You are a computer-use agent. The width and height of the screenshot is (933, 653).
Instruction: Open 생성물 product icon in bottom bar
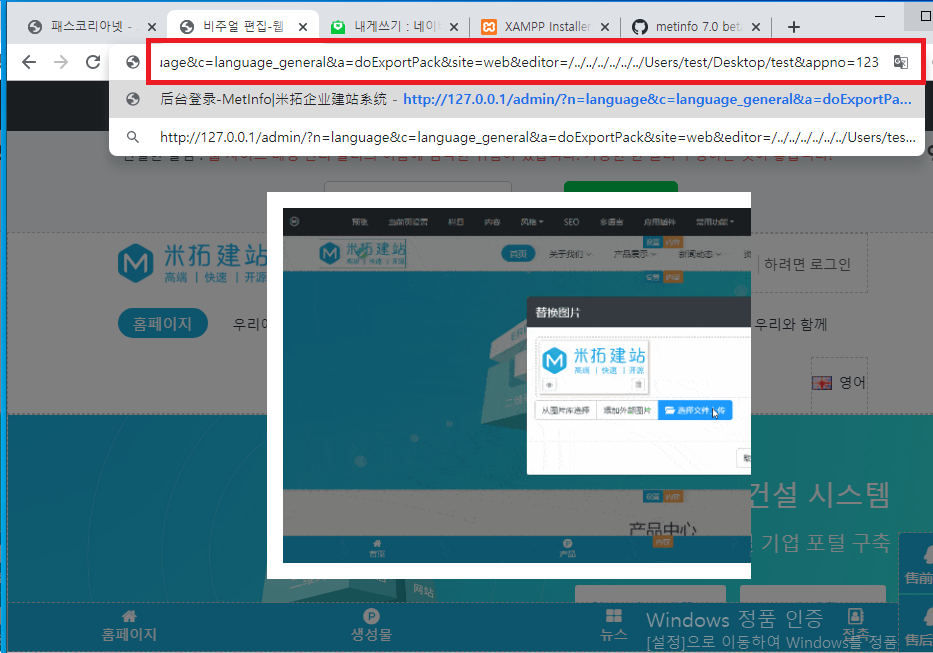[371, 626]
